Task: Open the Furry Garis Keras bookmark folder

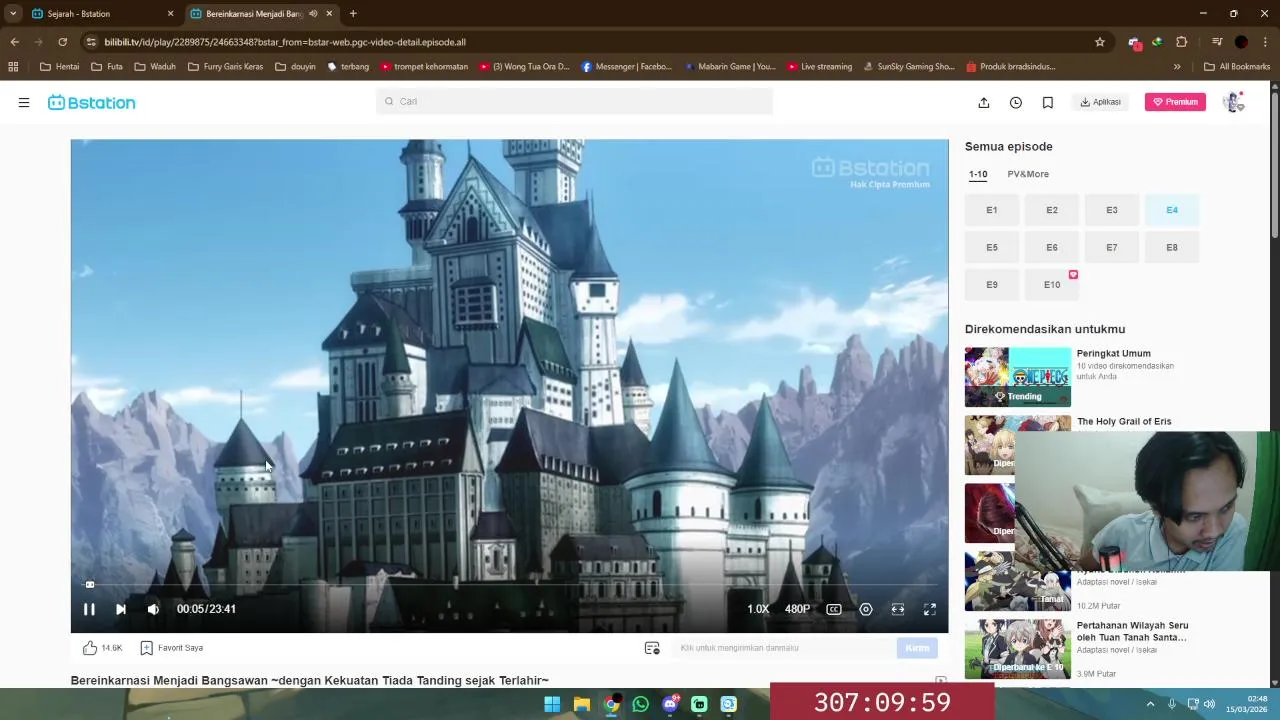Action: coord(225,67)
